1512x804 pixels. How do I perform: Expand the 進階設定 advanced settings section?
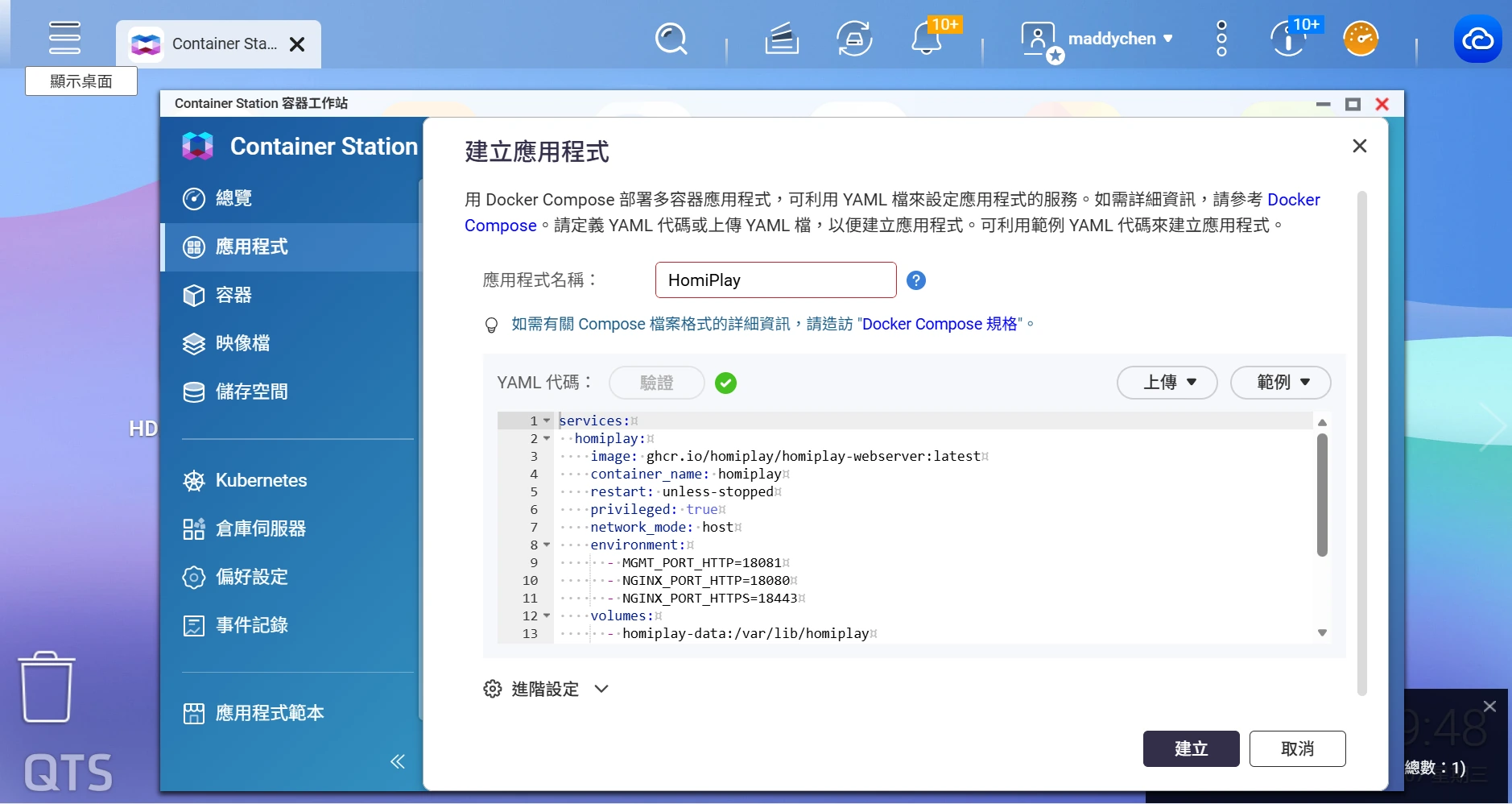[x=546, y=689]
